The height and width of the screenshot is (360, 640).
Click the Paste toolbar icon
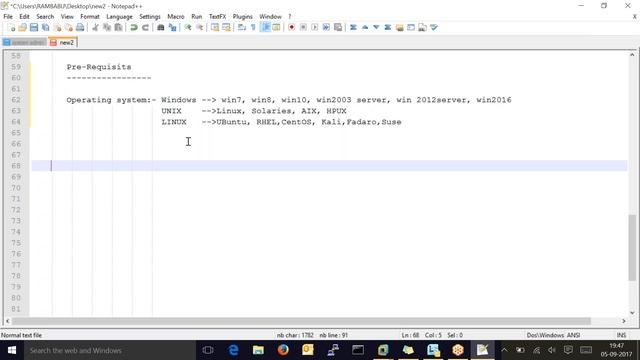coord(118,27)
